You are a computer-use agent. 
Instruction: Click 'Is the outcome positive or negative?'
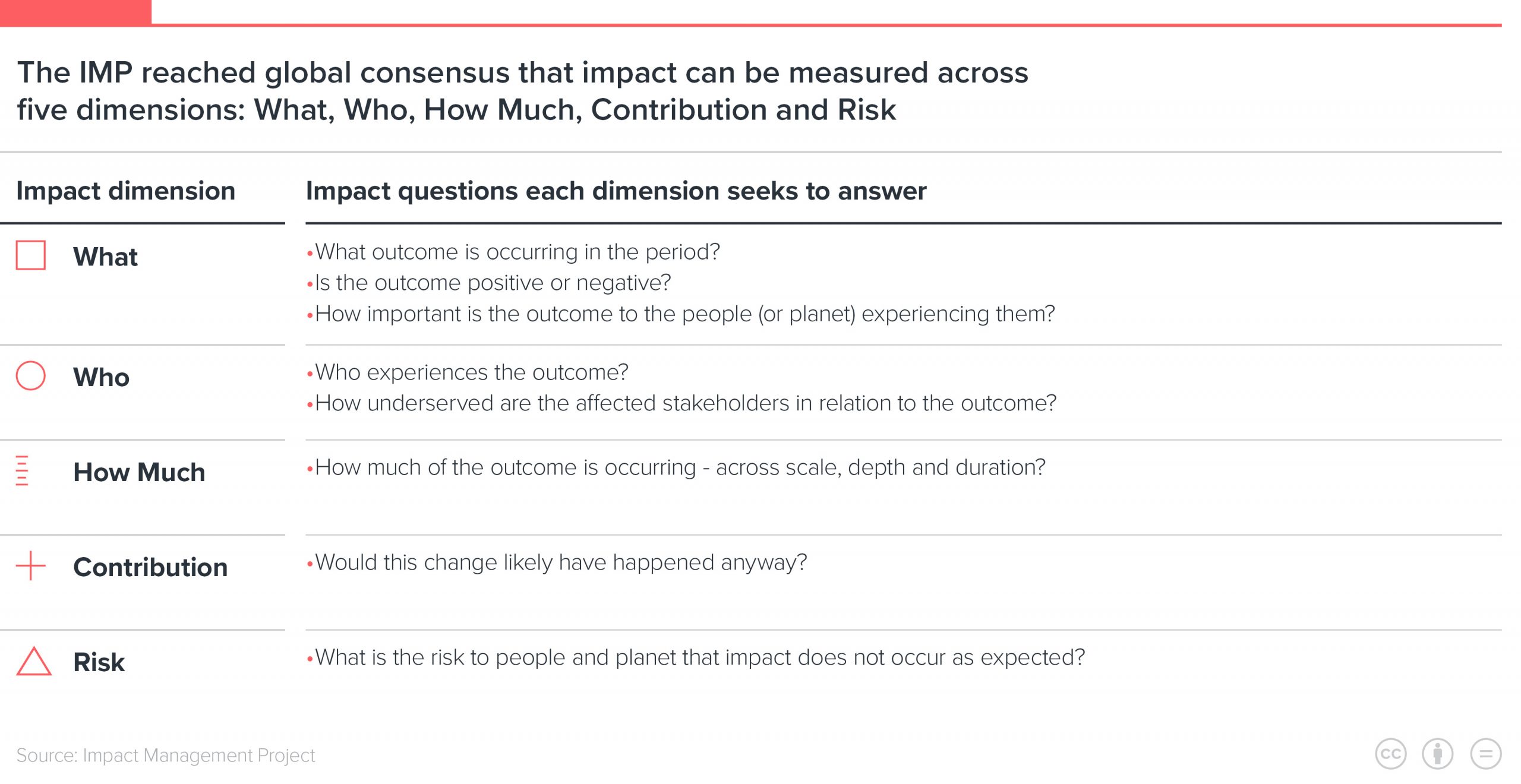pos(489,283)
